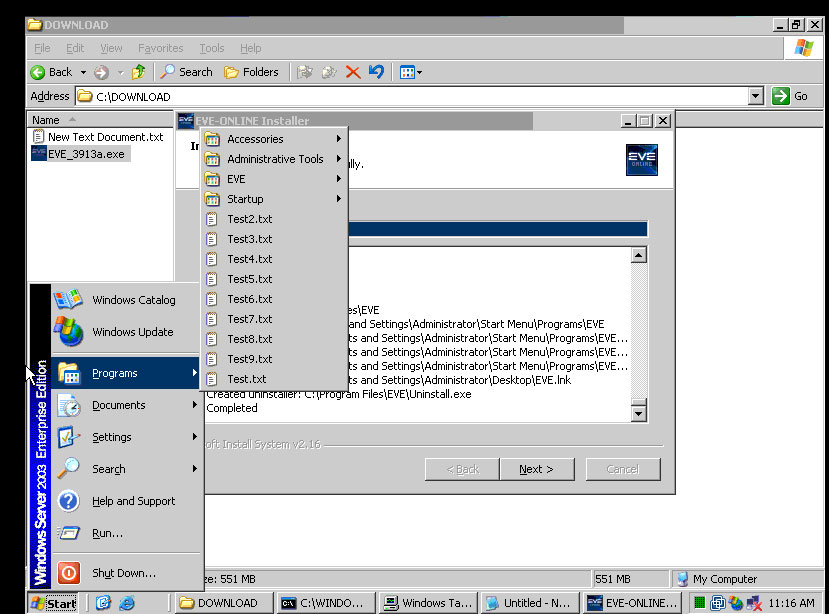
Task: Click the blue Undo arrow icon
Action: coord(376,72)
